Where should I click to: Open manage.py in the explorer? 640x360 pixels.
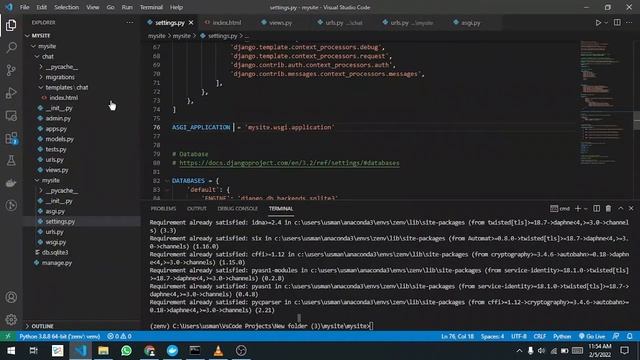point(56,263)
